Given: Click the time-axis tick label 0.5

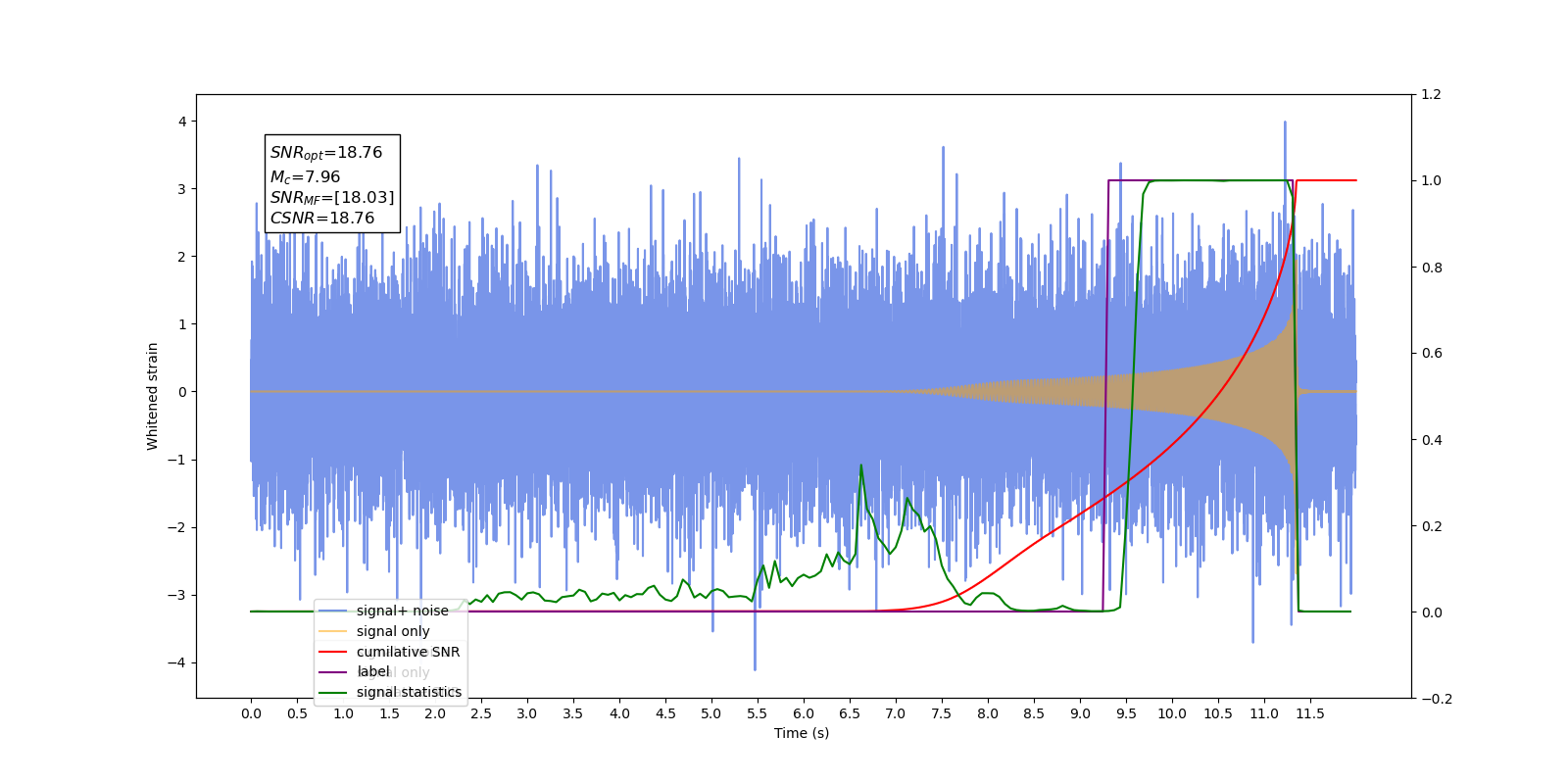Looking at the screenshot, I should (x=297, y=713).
